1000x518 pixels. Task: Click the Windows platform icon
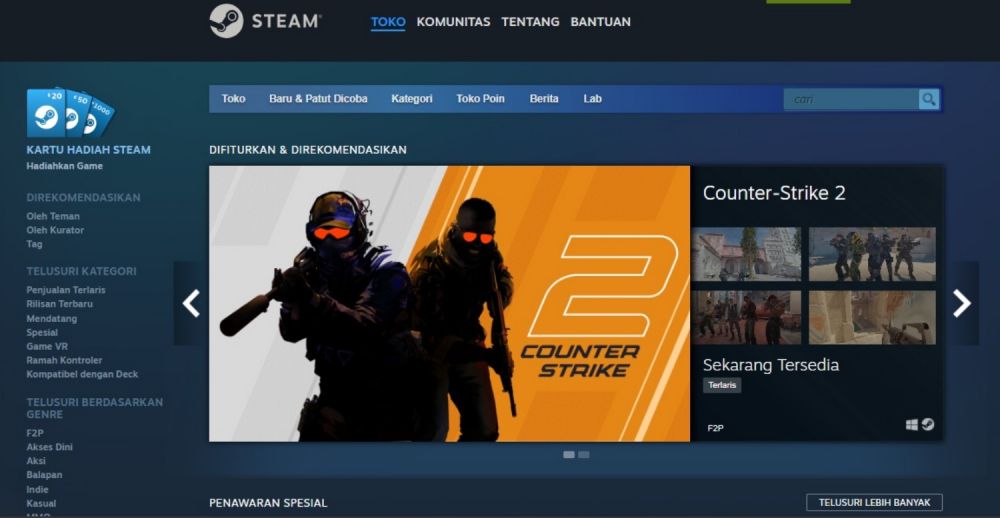point(912,425)
